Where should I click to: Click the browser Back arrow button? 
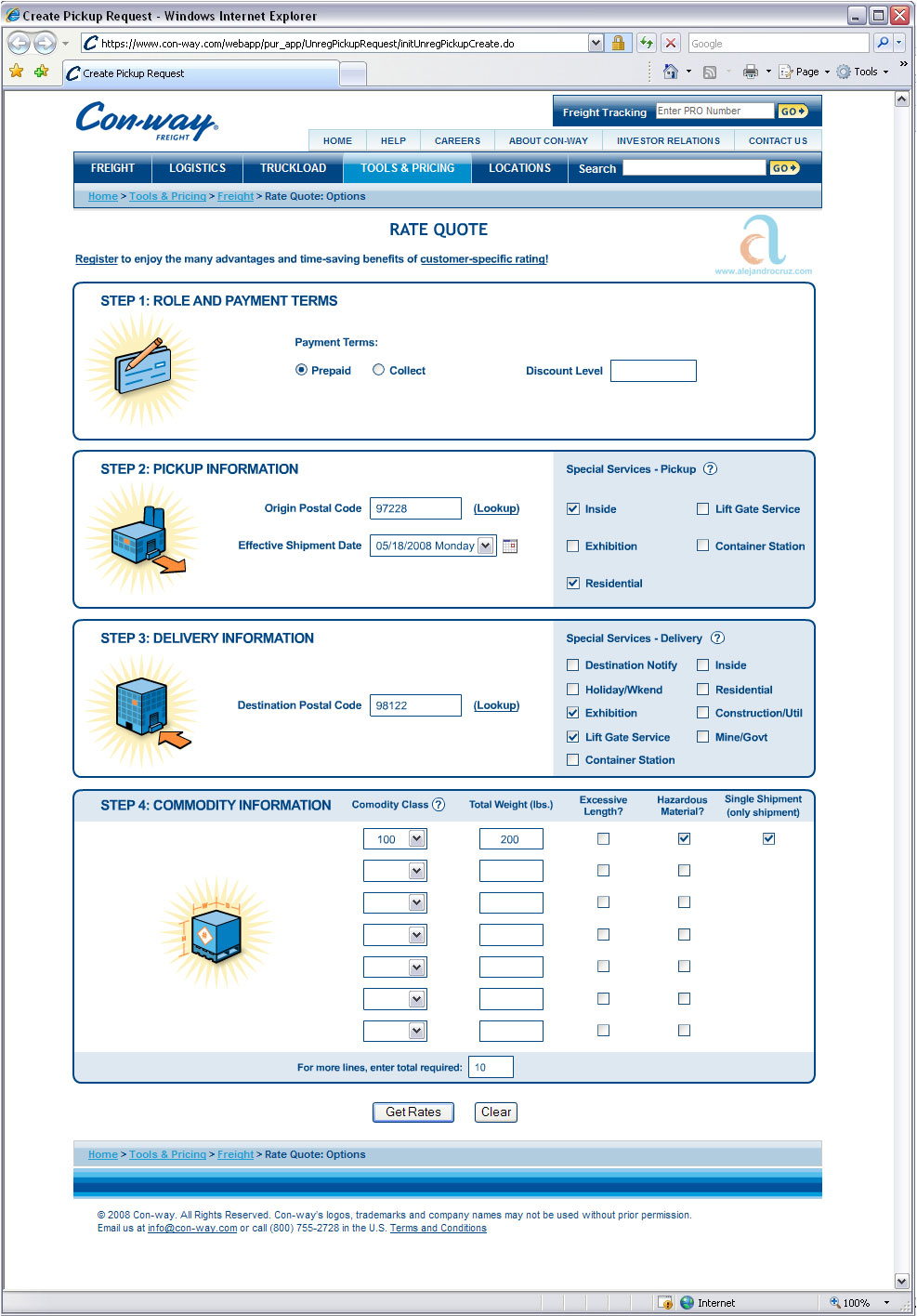pos(19,43)
